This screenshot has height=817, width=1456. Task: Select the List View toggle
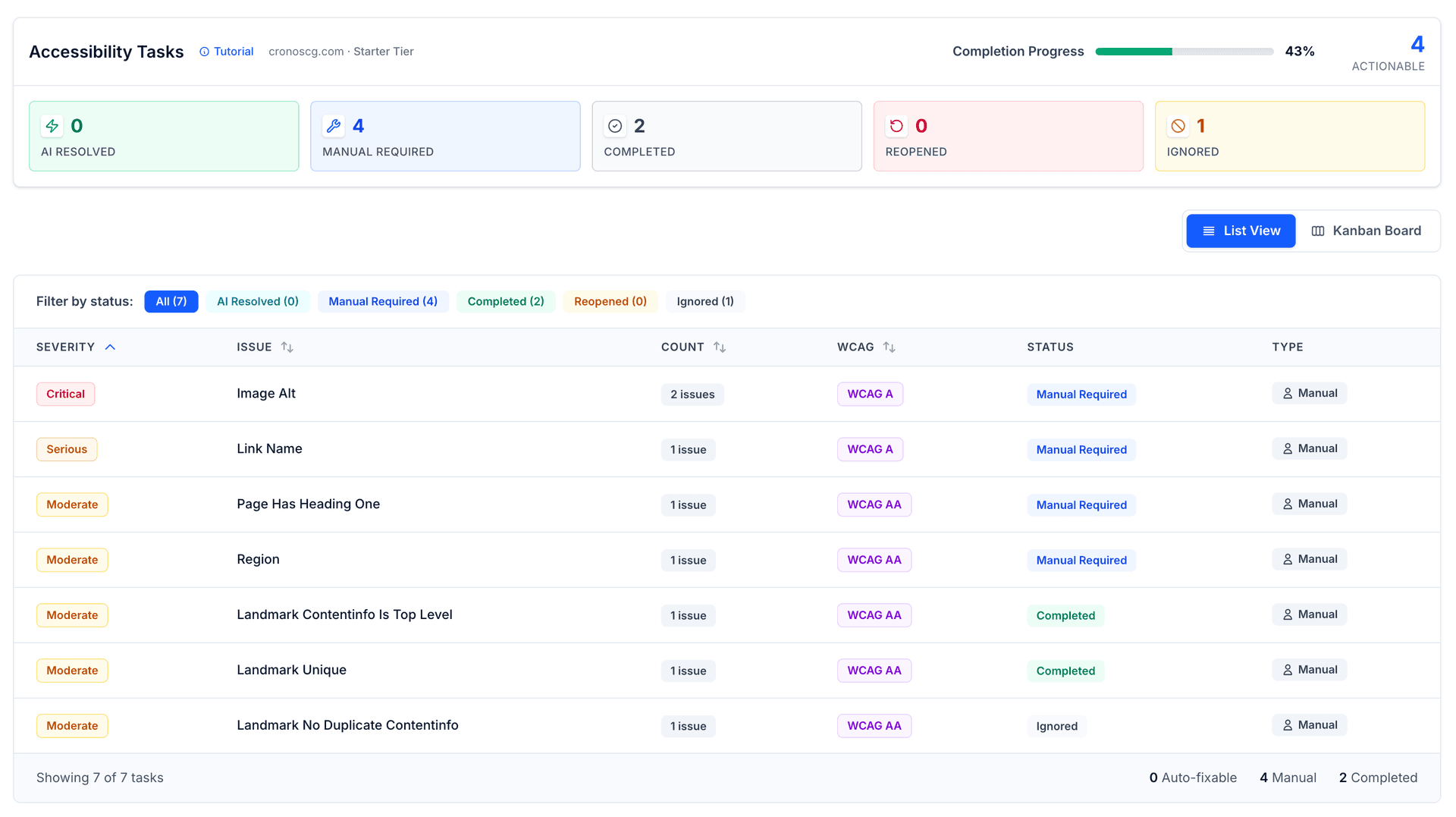1241,231
